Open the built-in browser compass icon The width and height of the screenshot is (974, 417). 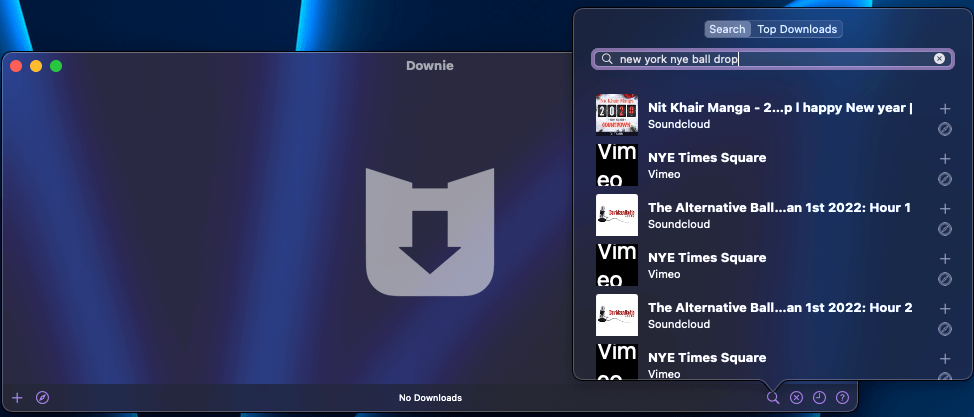[x=42, y=398]
